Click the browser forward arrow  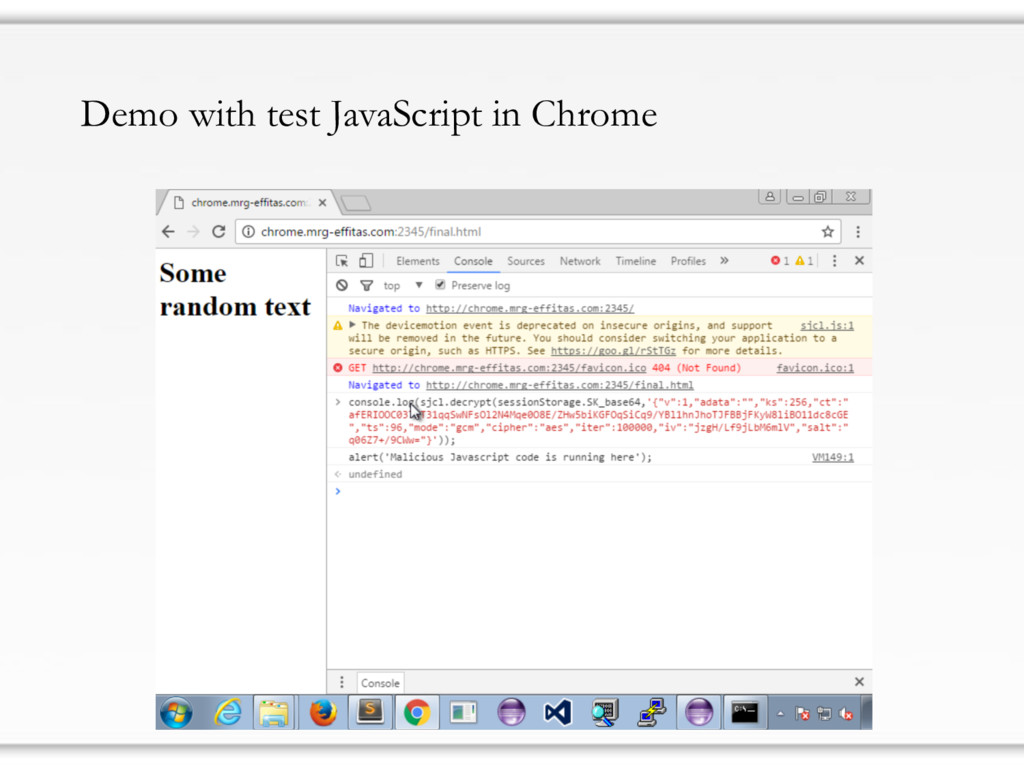click(193, 232)
